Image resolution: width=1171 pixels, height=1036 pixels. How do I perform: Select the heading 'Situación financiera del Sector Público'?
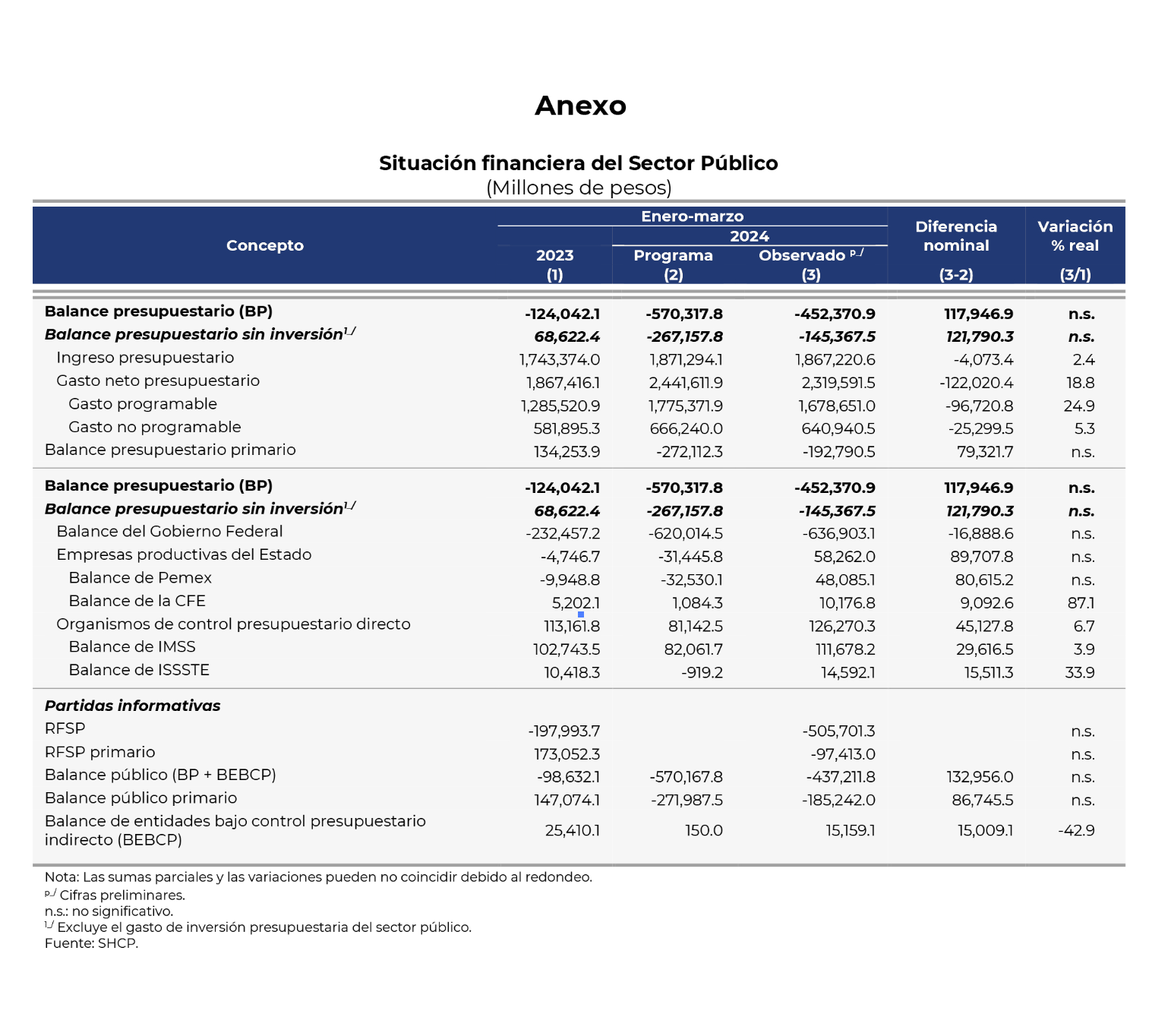pyautogui.click(x=579, y=163)
